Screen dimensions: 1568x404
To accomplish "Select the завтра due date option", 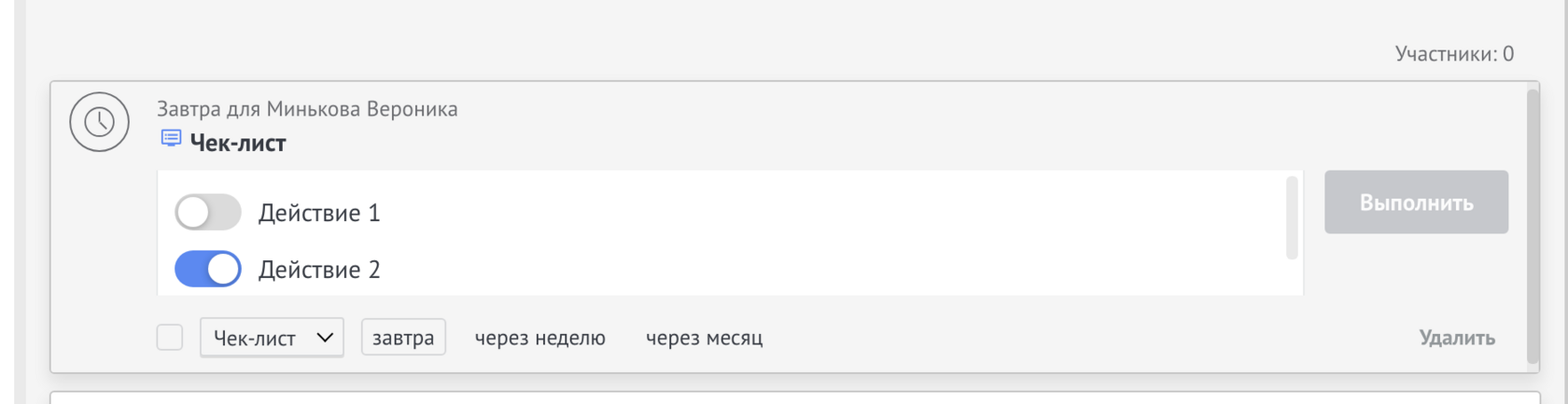I will coord(403,338).
